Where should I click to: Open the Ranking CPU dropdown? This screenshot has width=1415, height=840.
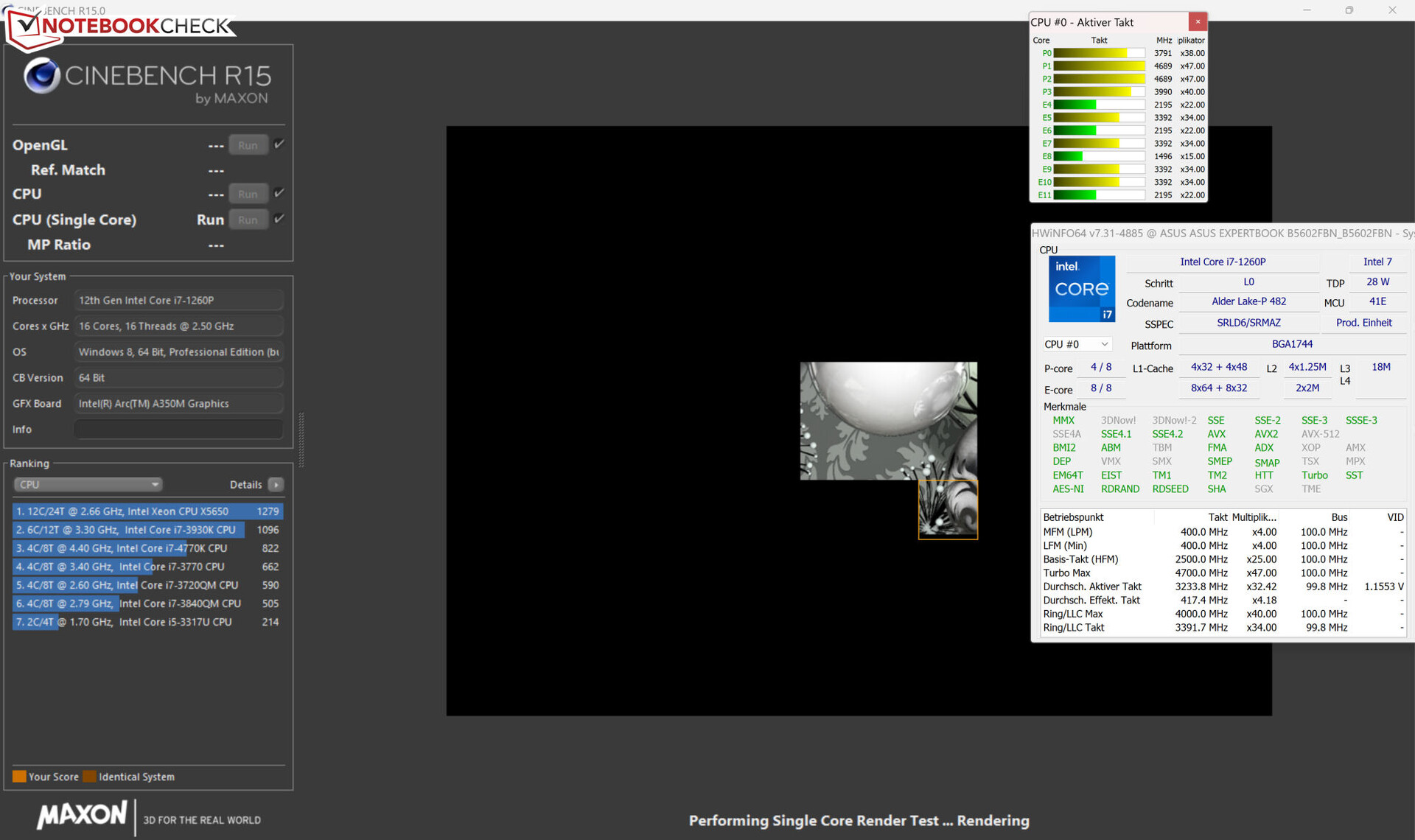click(88, 484)
